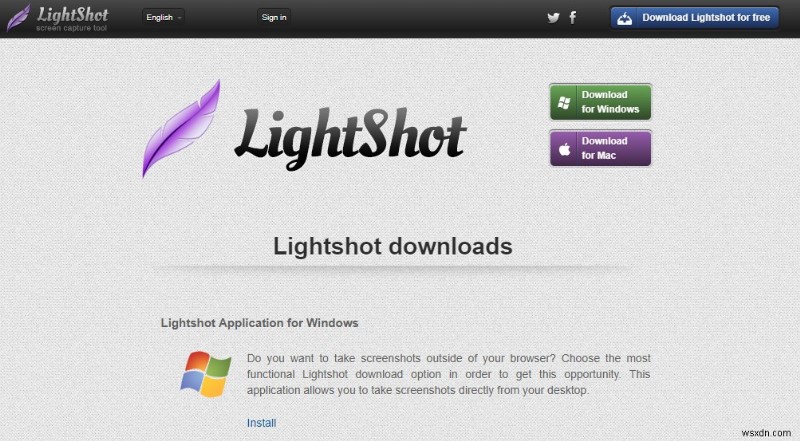Image resolution: width=800 pixels, height=441 pixels.
Task: Open Lightshot's Facebook page icon
Action: 573,18
